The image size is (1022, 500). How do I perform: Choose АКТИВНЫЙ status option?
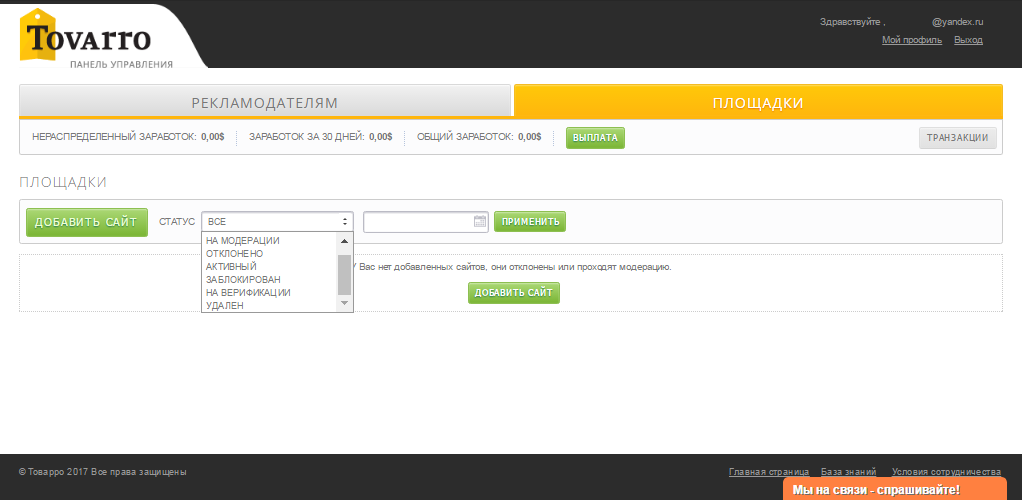pos(231,267)
